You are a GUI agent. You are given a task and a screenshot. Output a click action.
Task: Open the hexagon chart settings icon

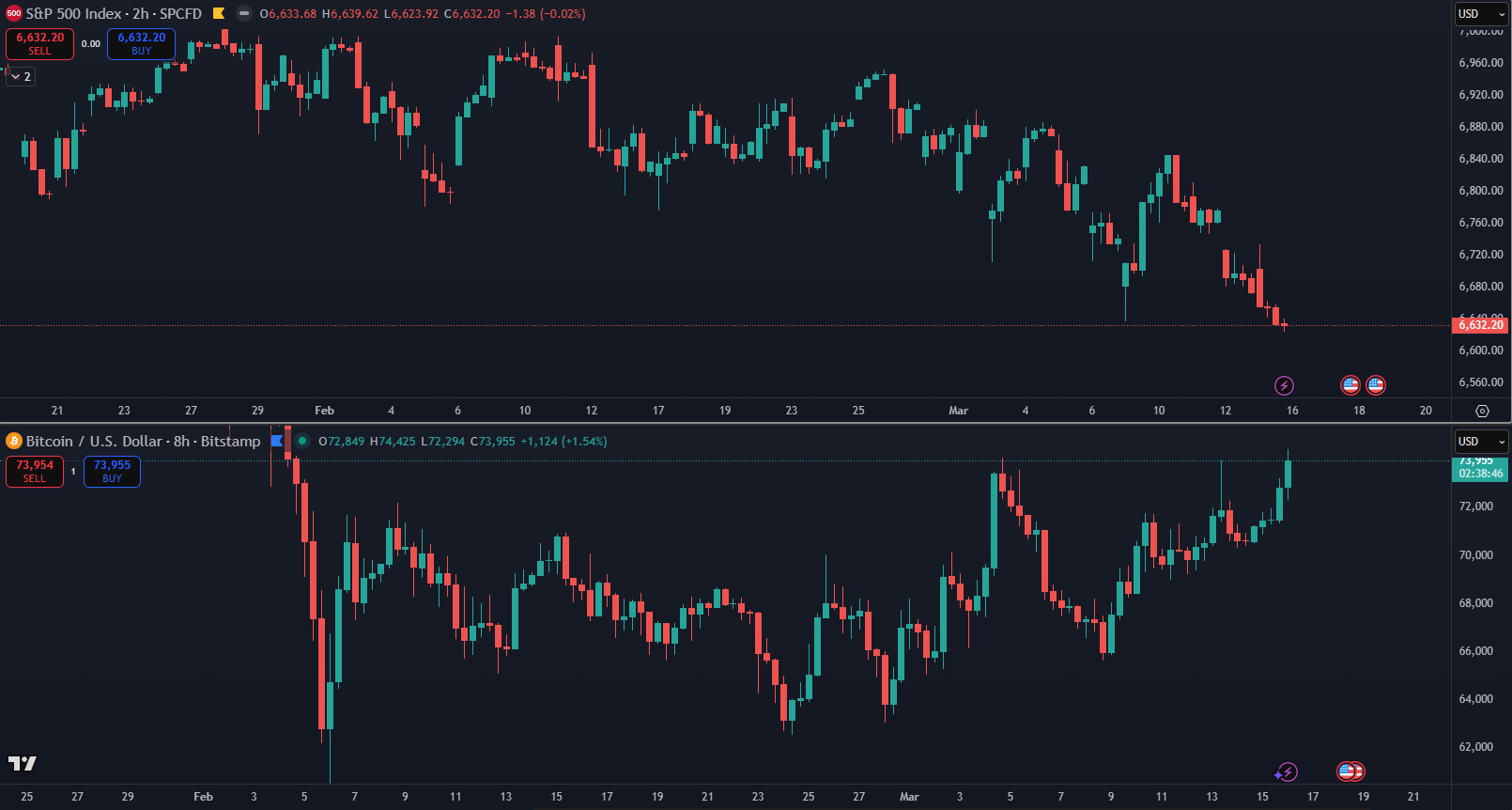(x=1482, y=411)
